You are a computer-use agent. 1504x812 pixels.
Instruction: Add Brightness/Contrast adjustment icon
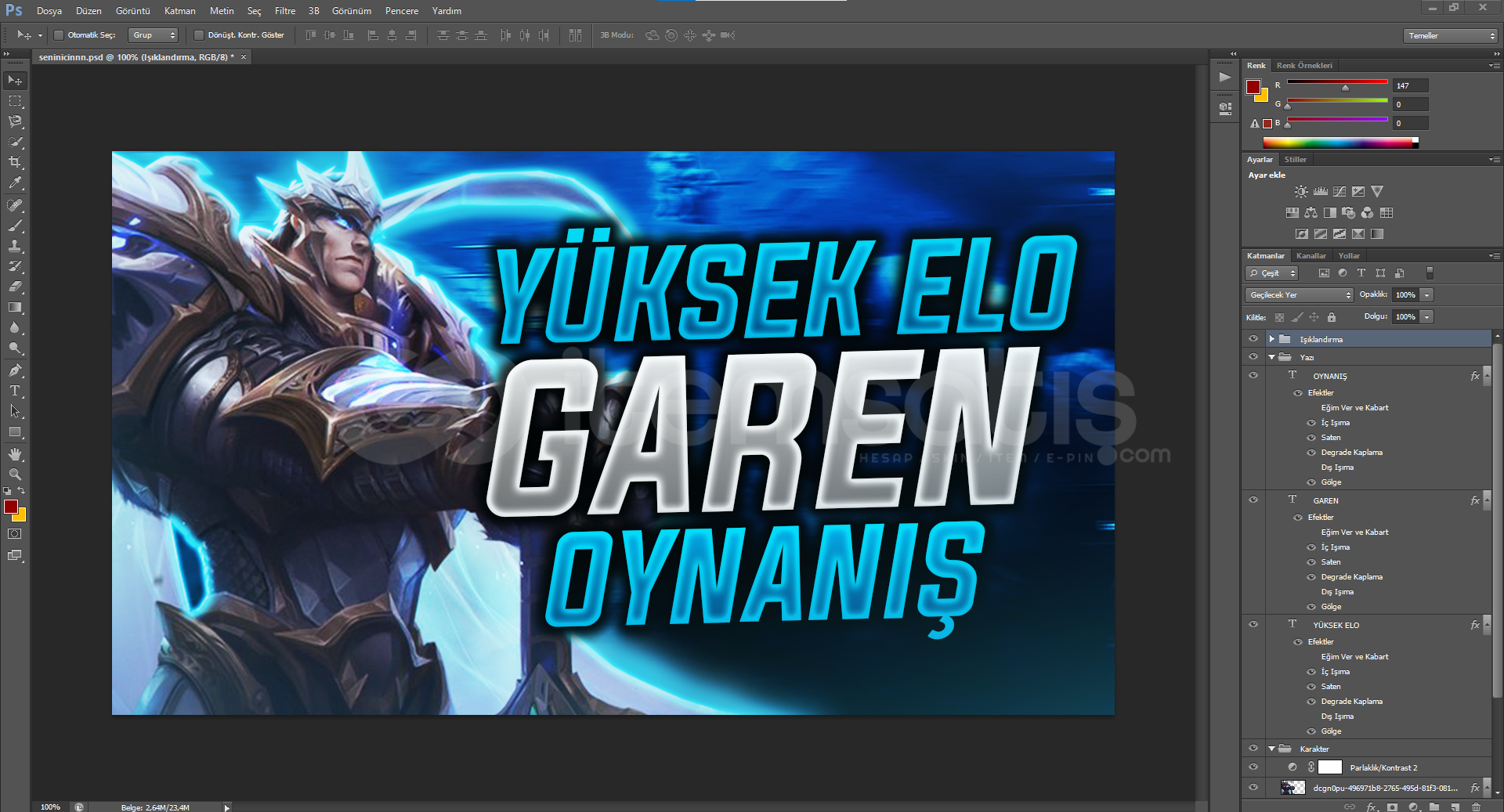pyautogui.click(x=1301, y=192)
